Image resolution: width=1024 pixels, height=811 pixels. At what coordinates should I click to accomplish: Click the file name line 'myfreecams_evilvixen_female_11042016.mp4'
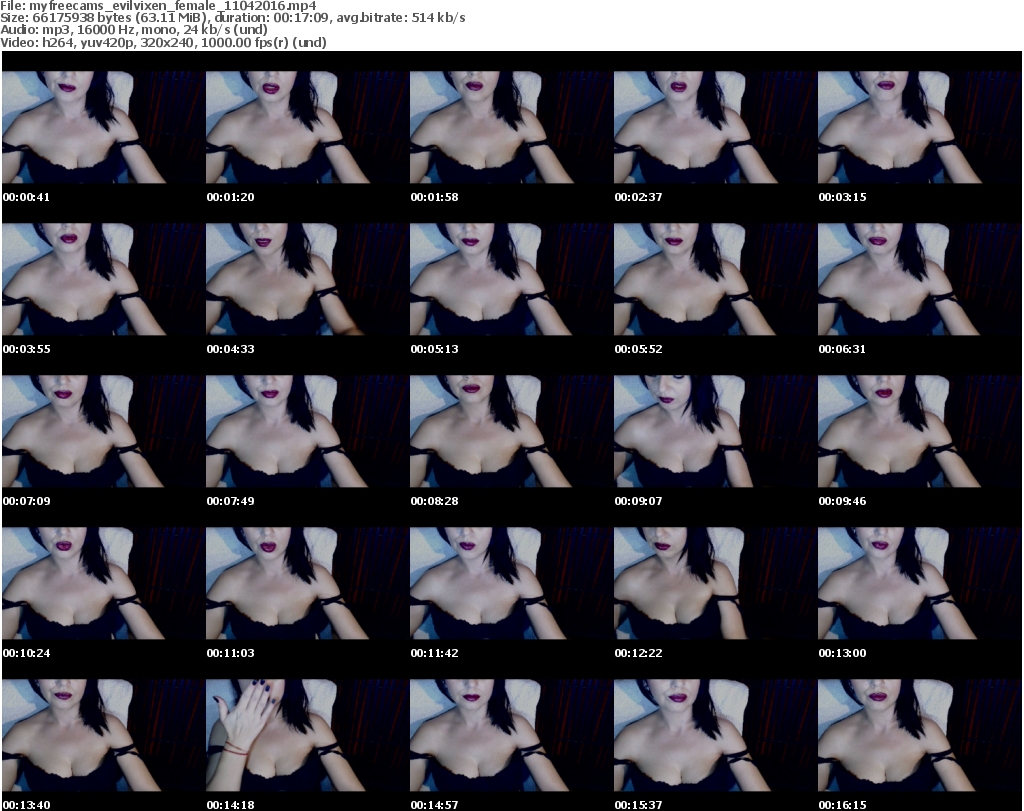159,6
